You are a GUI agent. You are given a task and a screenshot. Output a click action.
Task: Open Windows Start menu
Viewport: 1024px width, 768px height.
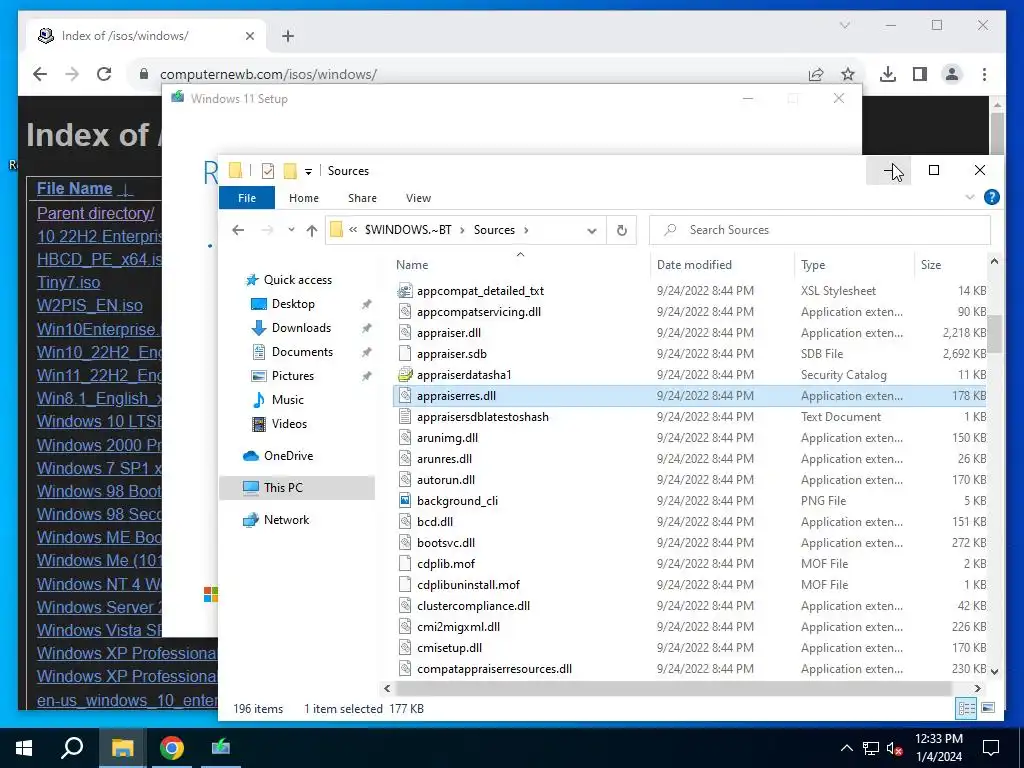pyautogui.click(x=24, y=748)
